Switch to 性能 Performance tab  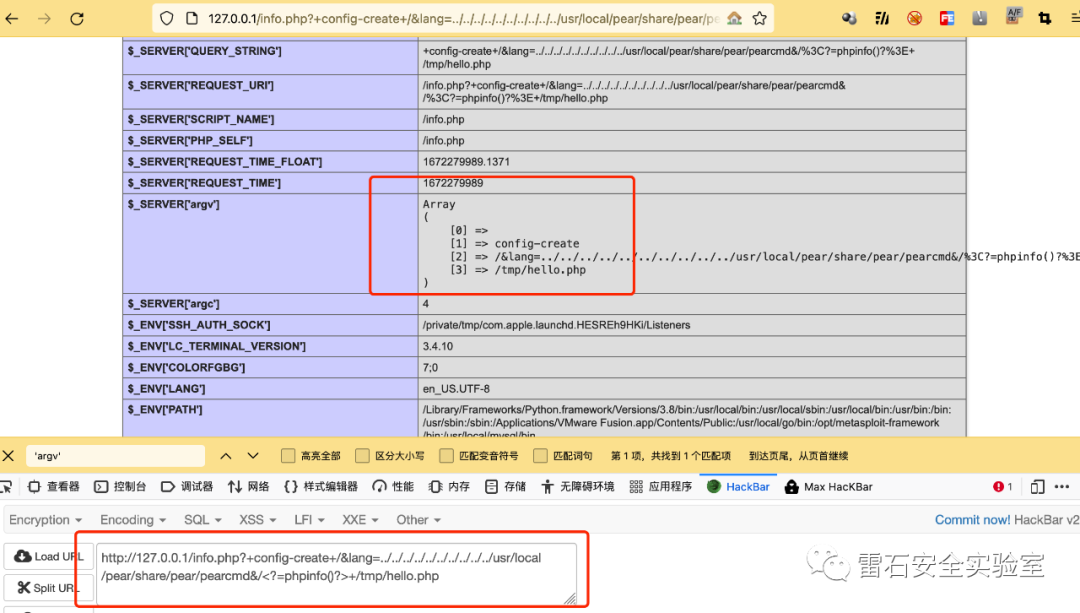393,487
